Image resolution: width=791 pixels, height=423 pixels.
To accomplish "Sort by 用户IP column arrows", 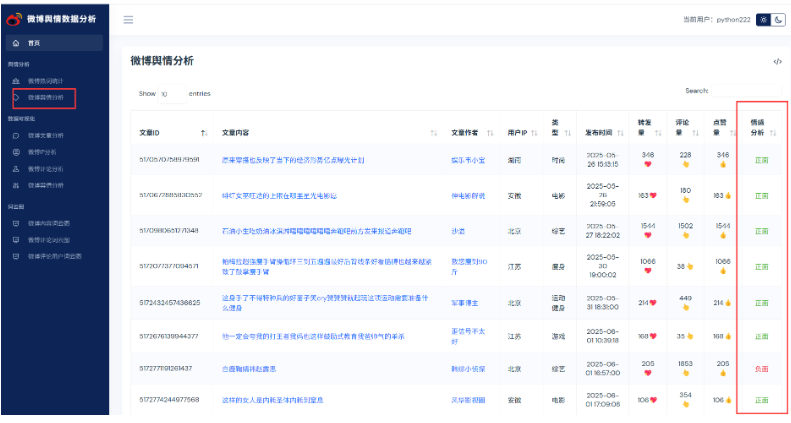I will pos(534,133).
